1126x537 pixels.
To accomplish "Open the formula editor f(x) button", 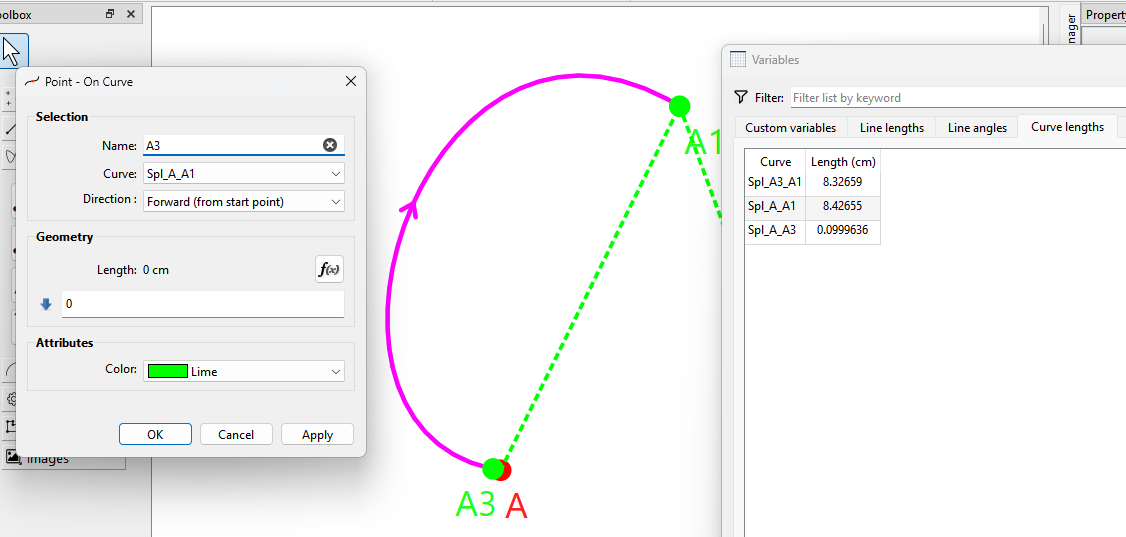I will point(329,269).
